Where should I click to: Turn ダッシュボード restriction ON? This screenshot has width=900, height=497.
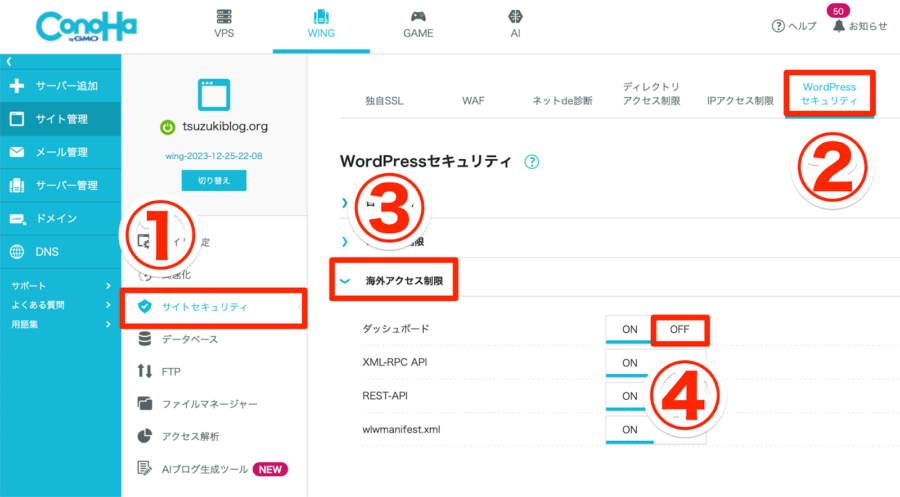pyautogui.click(x=629, y=329)
